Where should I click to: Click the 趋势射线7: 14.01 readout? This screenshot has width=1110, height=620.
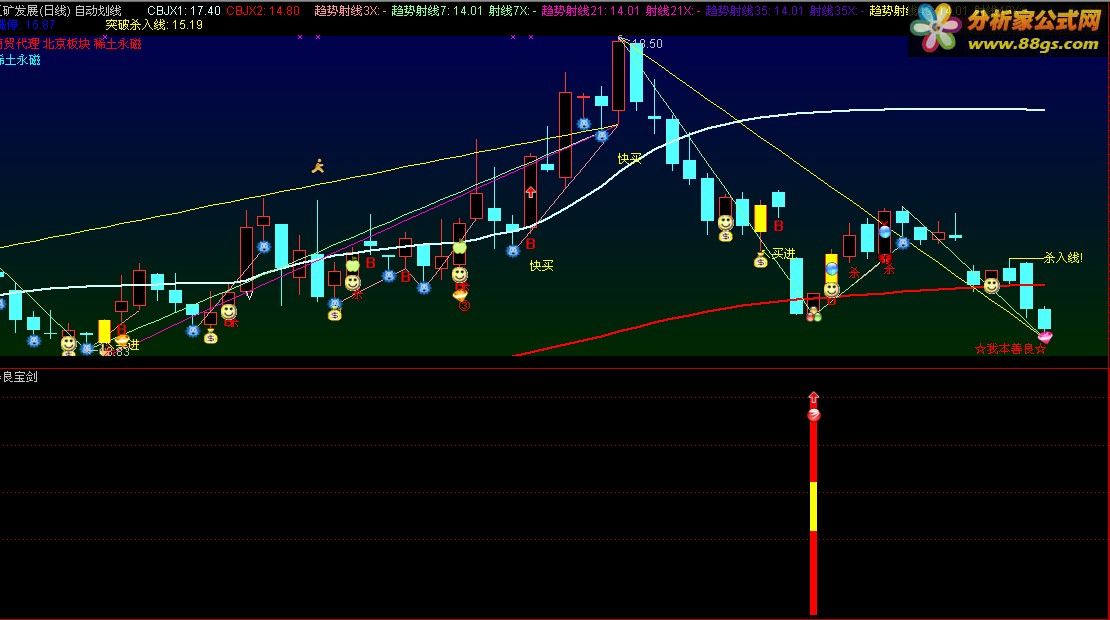[437, 11]
